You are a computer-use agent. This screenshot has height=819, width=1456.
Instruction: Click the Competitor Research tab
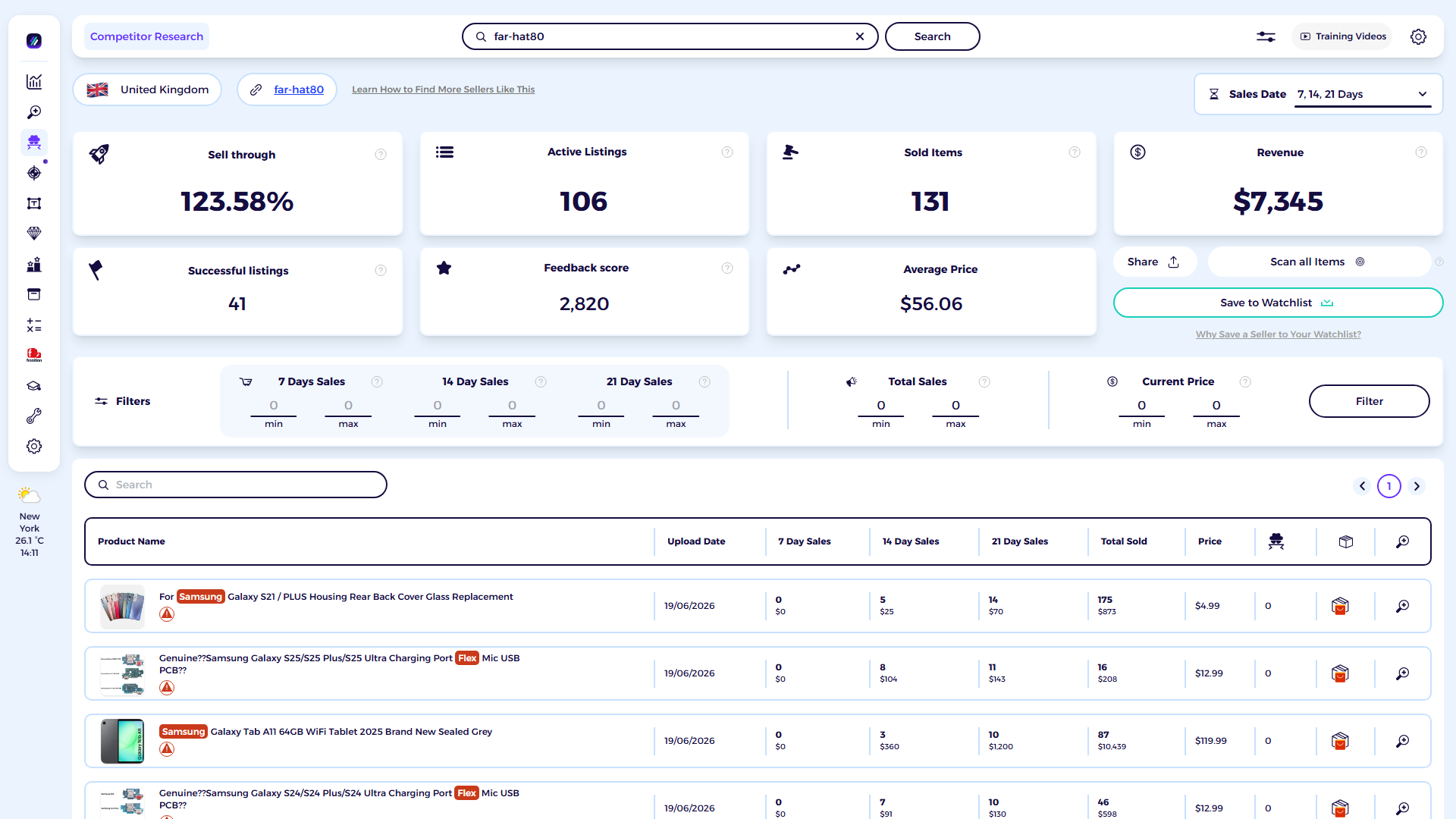point(146,36)
